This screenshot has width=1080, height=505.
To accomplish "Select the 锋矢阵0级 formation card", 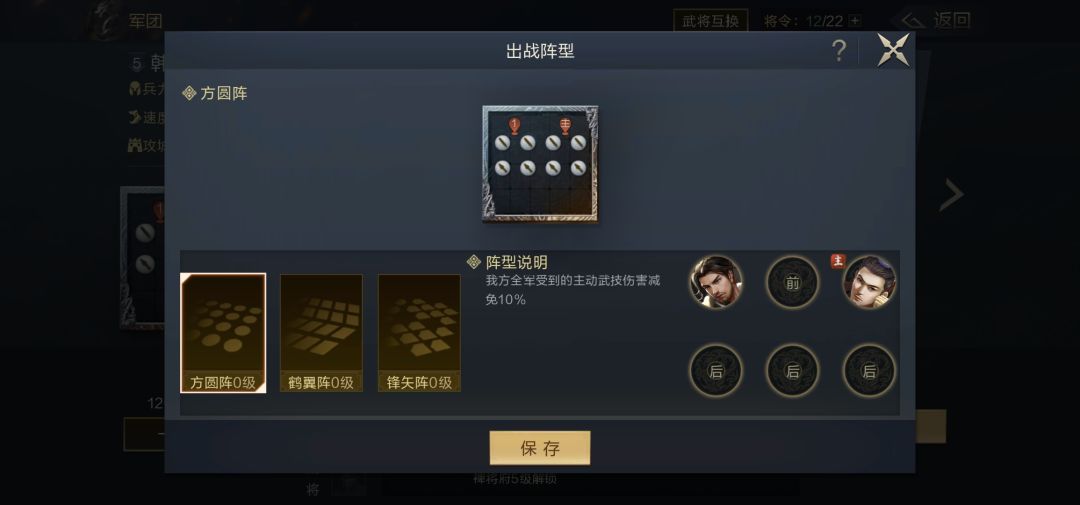I will 419,333.
